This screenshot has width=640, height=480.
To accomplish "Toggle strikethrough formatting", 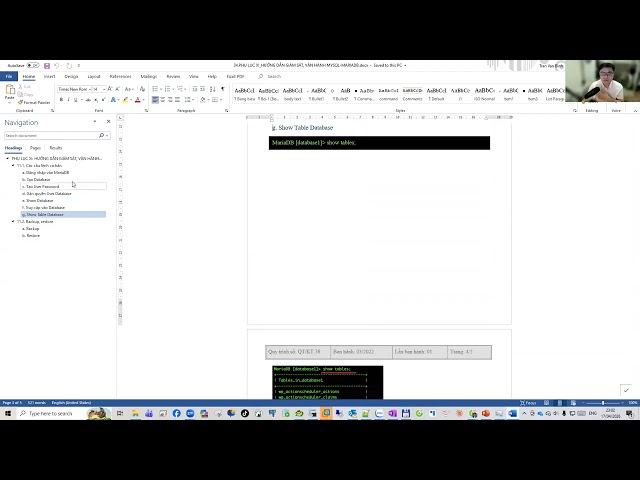I will point(88,100).
